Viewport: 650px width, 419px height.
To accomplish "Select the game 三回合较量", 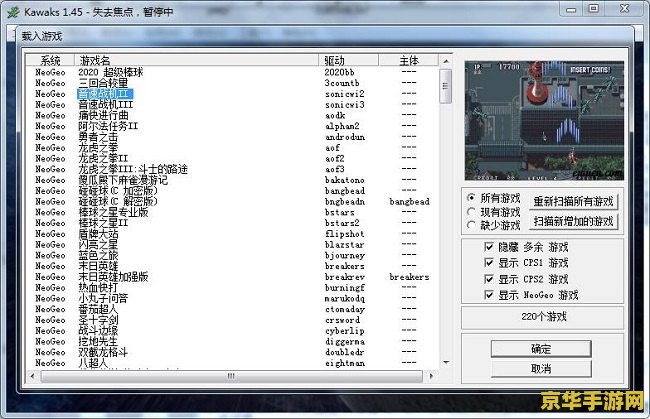I will pyautogui.click(x=103, y=83).
